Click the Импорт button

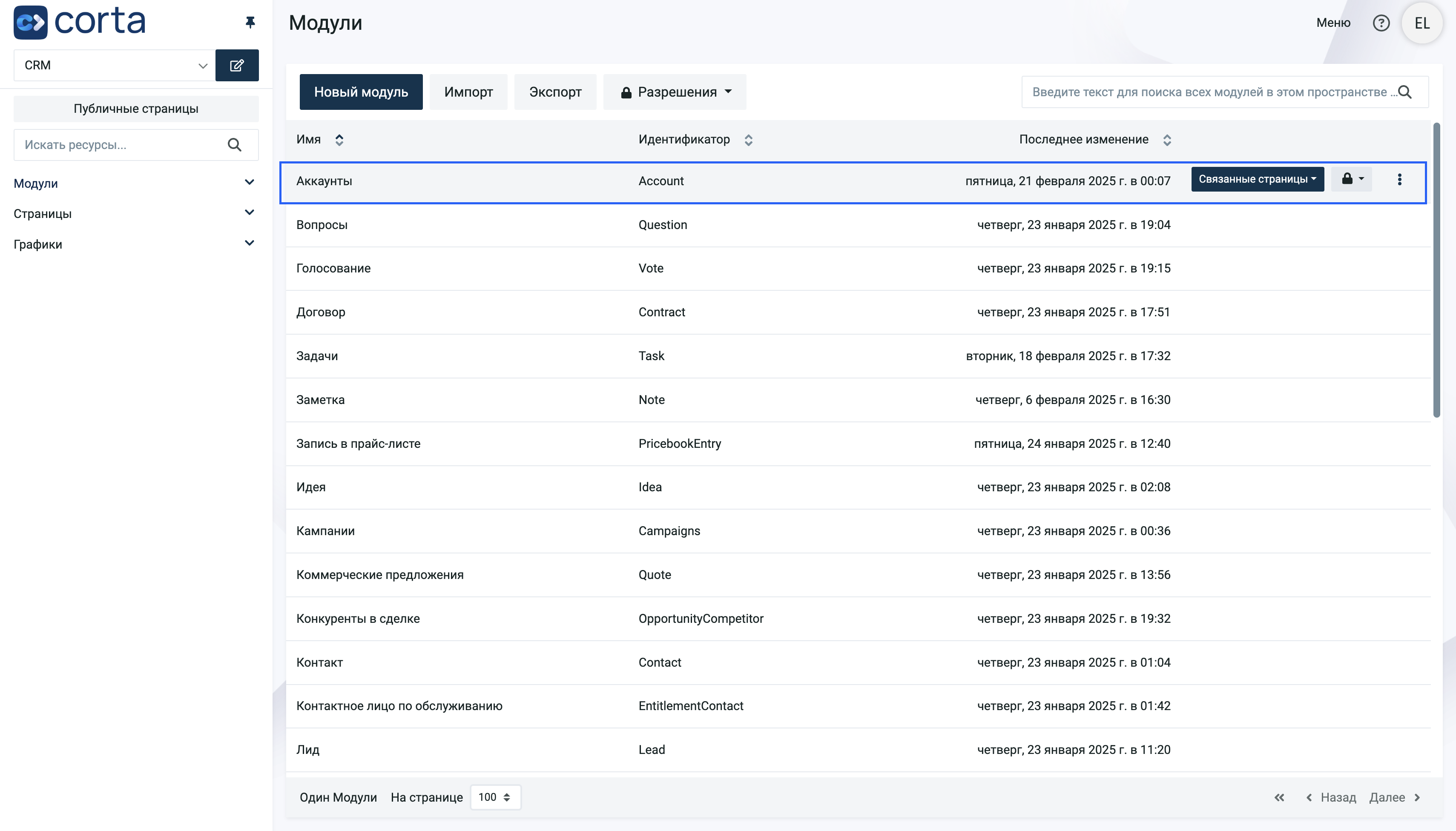468,92
